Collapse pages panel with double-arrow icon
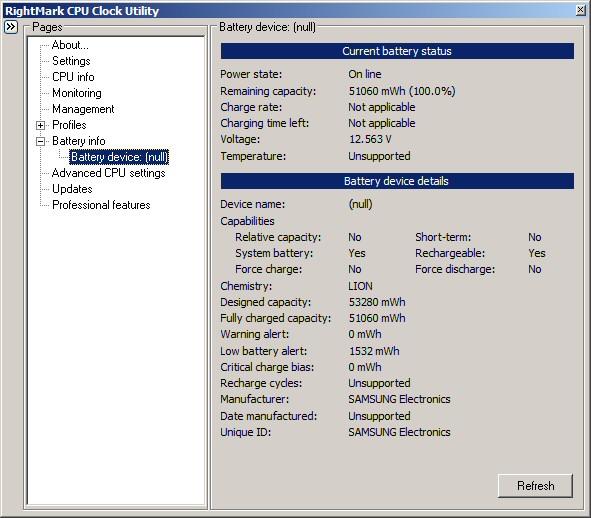This screenshot has height=518, width=591. pyautogui.click(x=11, y=27)
